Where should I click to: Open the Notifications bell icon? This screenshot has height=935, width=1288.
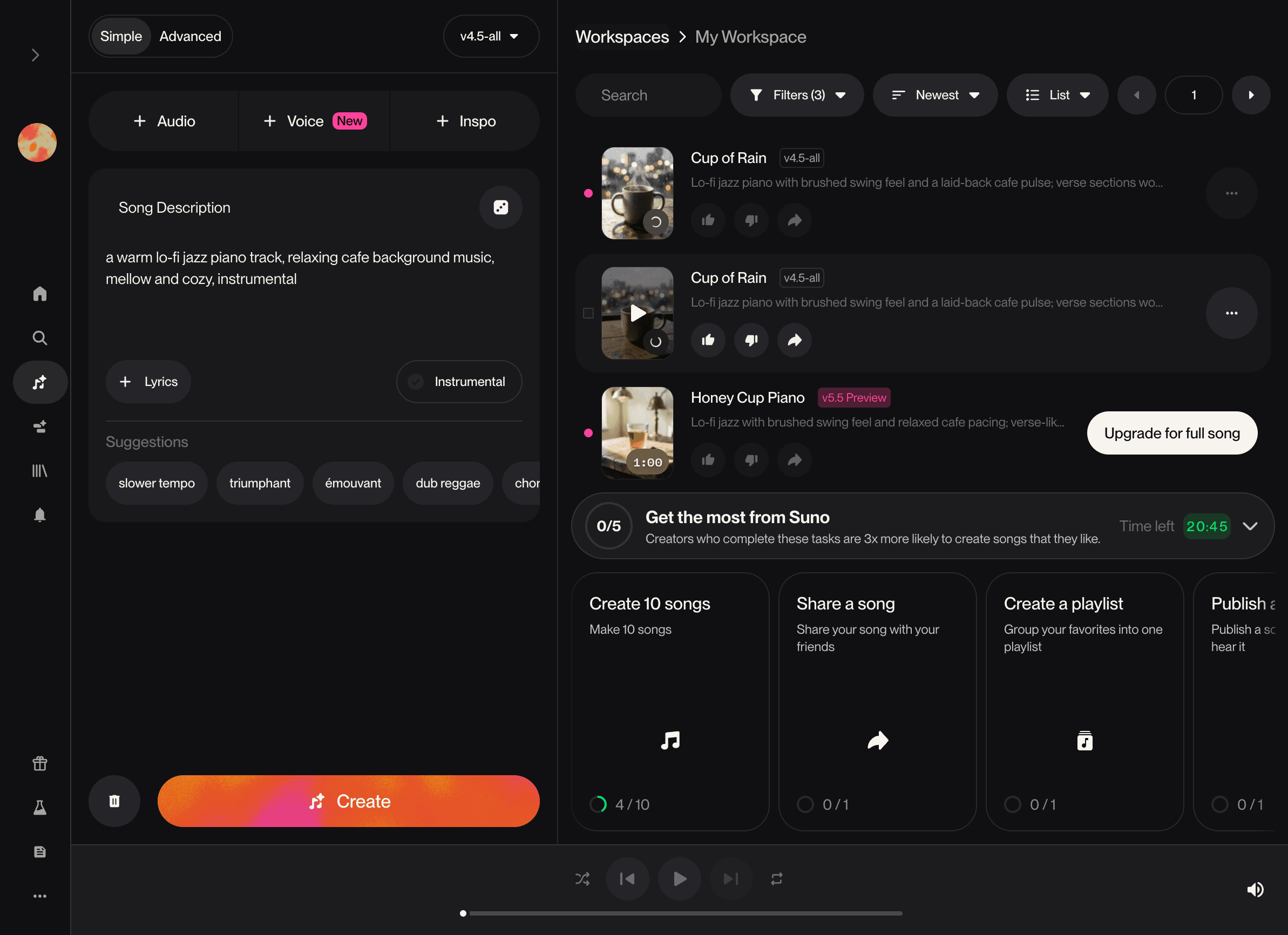(40, 515)
